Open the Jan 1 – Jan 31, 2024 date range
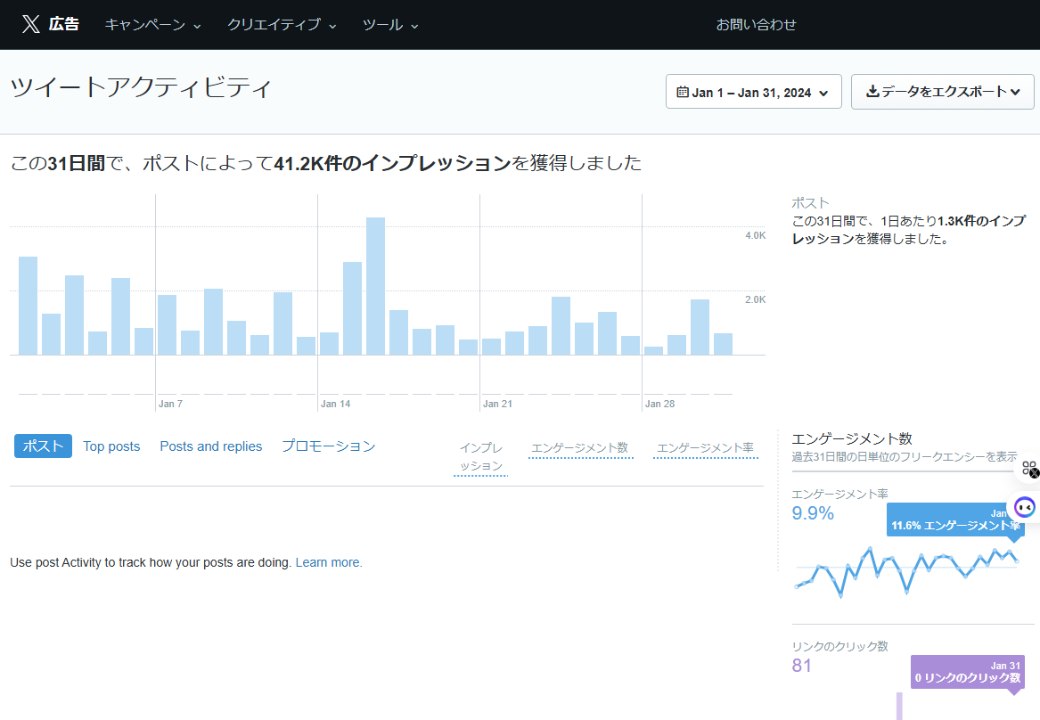 (x=753, y=92)
